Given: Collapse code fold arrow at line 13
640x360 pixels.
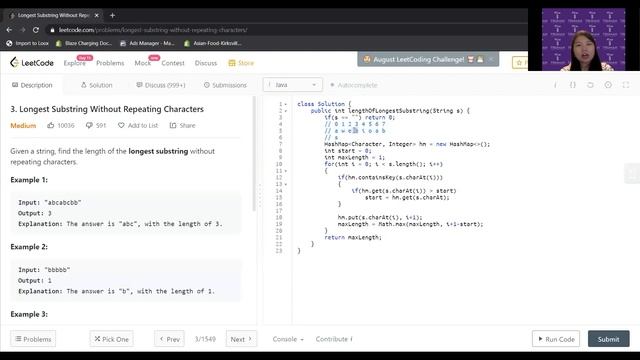Looking at the screenshot, I should (x=286, y=184).
